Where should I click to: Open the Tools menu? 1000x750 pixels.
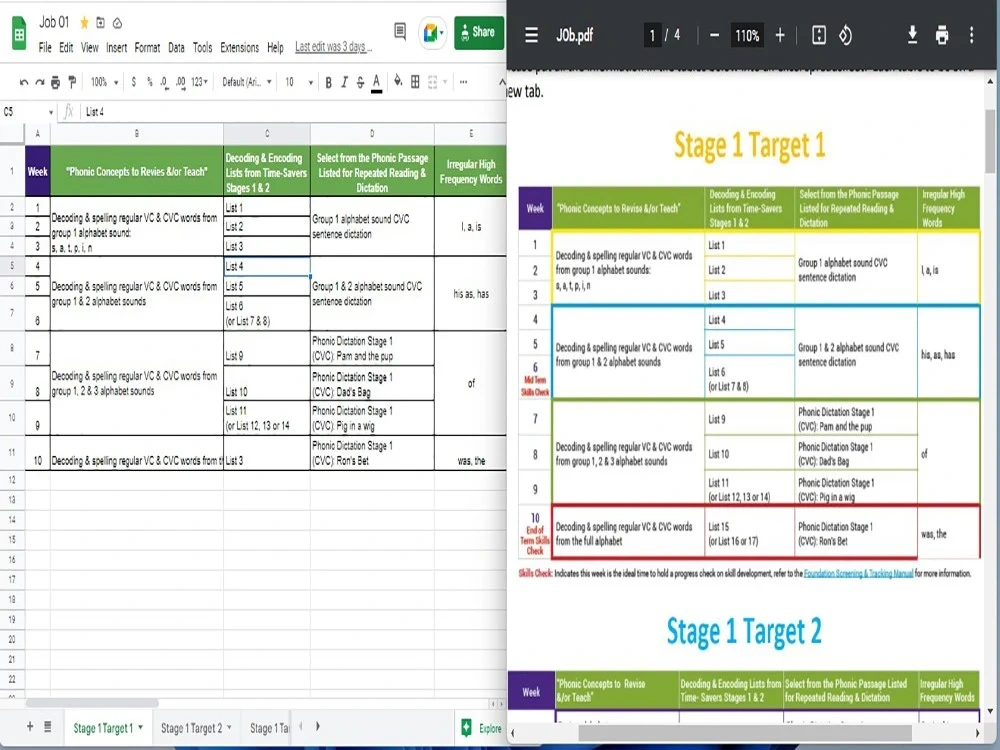pyautogui.click(x=202, y=47)
